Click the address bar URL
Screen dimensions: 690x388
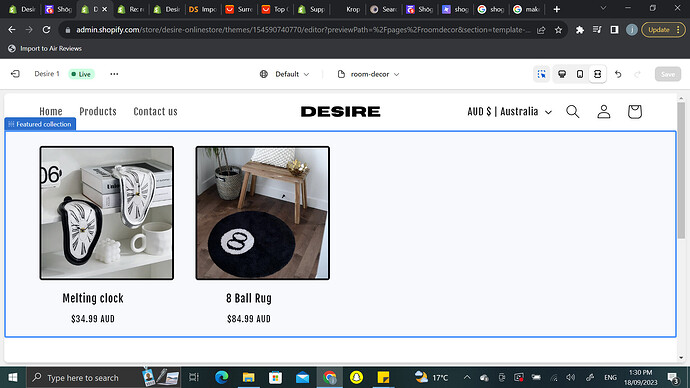tap(303, 29)
